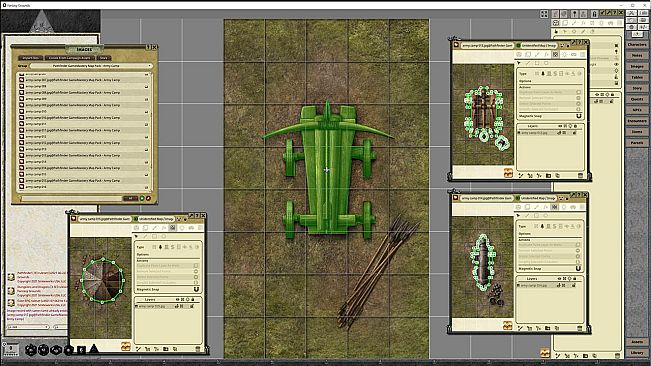Select arrow pointer tool in lower-right image window

coord(518,216)
